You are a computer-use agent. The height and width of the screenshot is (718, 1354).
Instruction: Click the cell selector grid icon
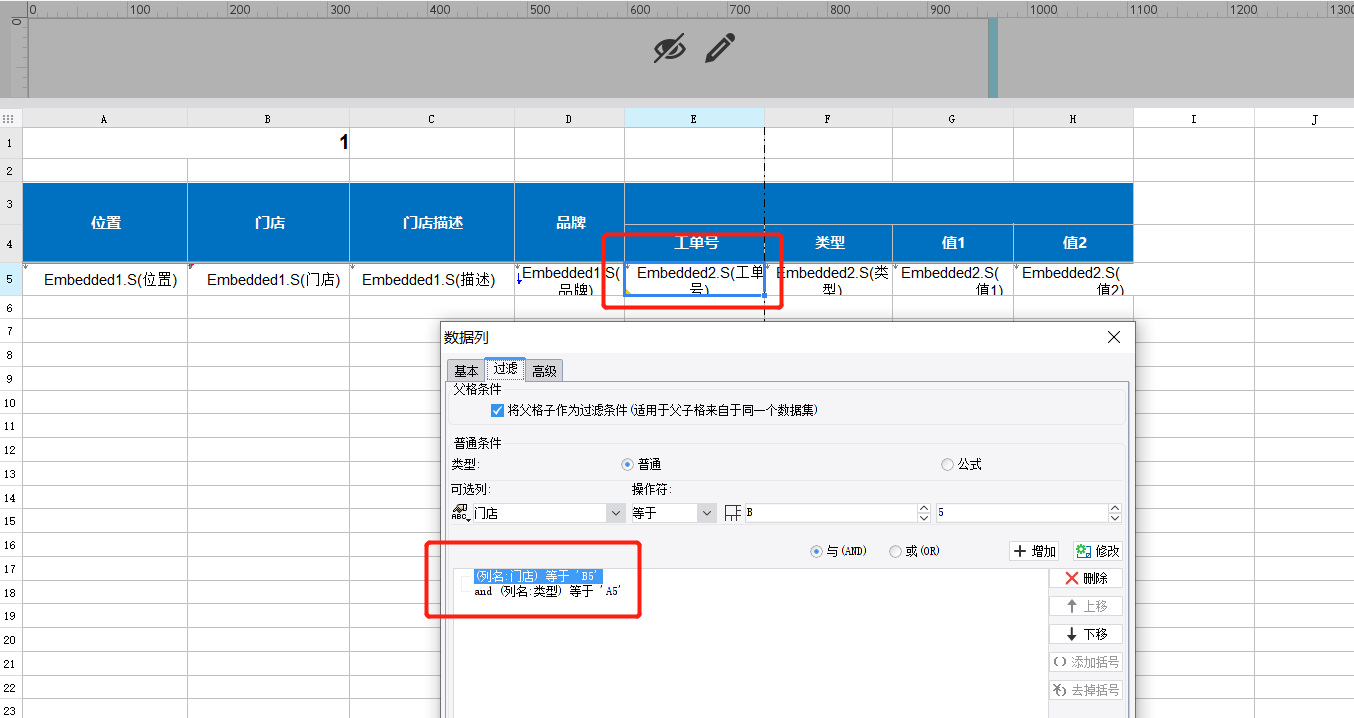(x=734, y=513)
